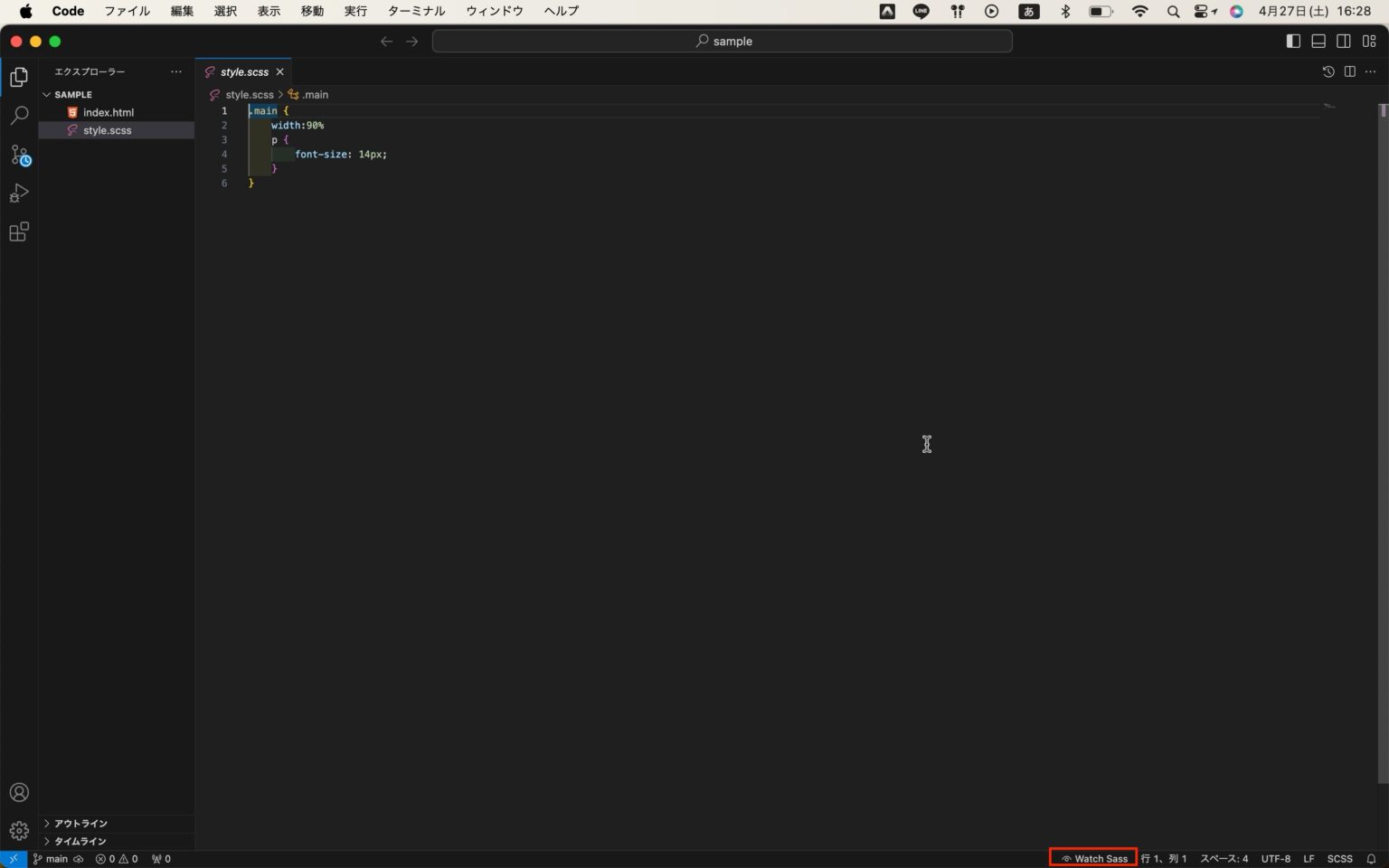
Task: Split the editor using the split icon
Action: tap(1349, 71)
